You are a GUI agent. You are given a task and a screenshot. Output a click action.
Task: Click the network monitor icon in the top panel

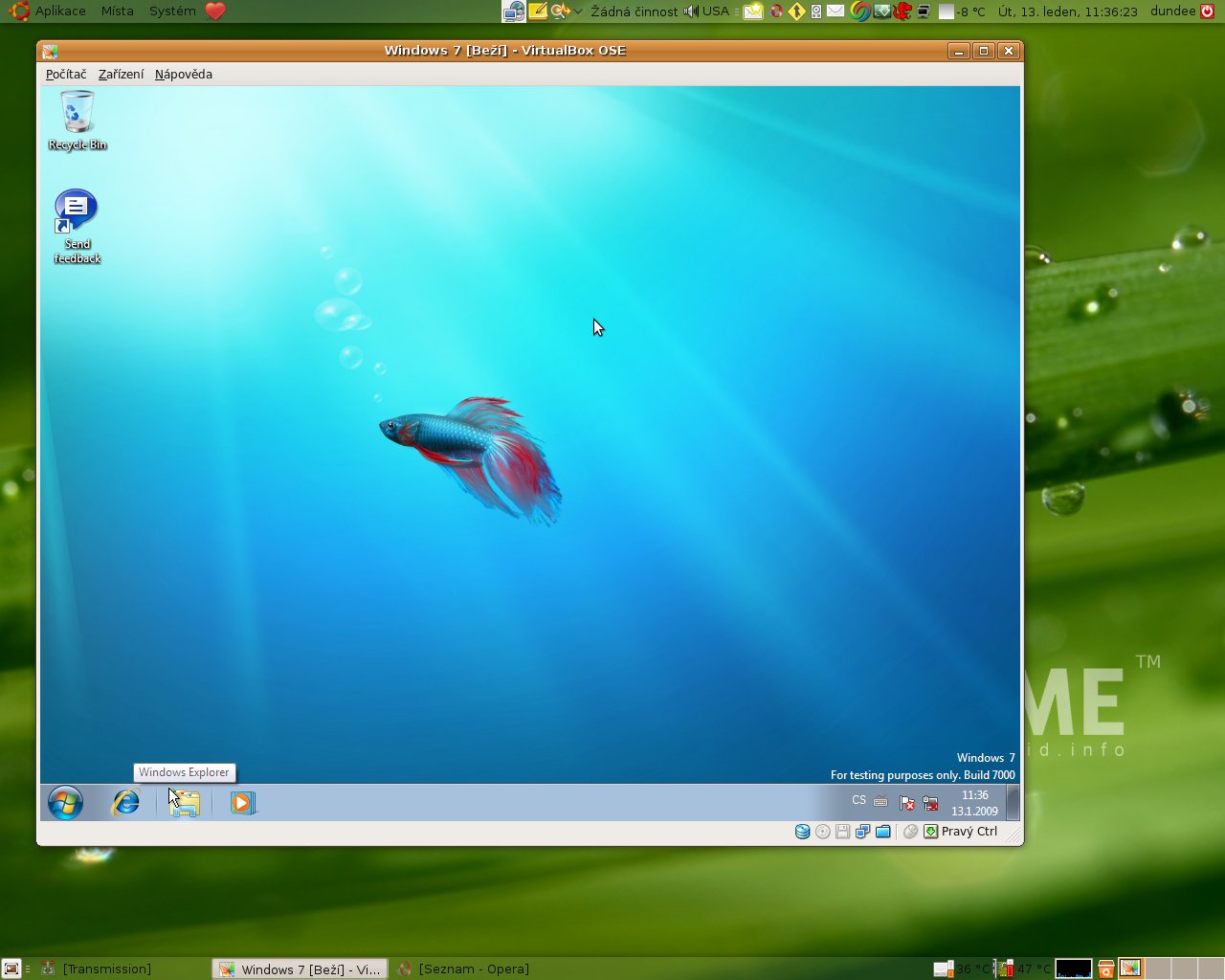point(513,11)
